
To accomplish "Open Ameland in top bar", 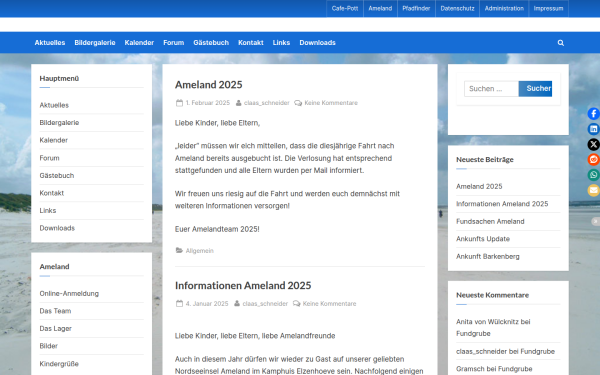I will click(x=380, y=8).
